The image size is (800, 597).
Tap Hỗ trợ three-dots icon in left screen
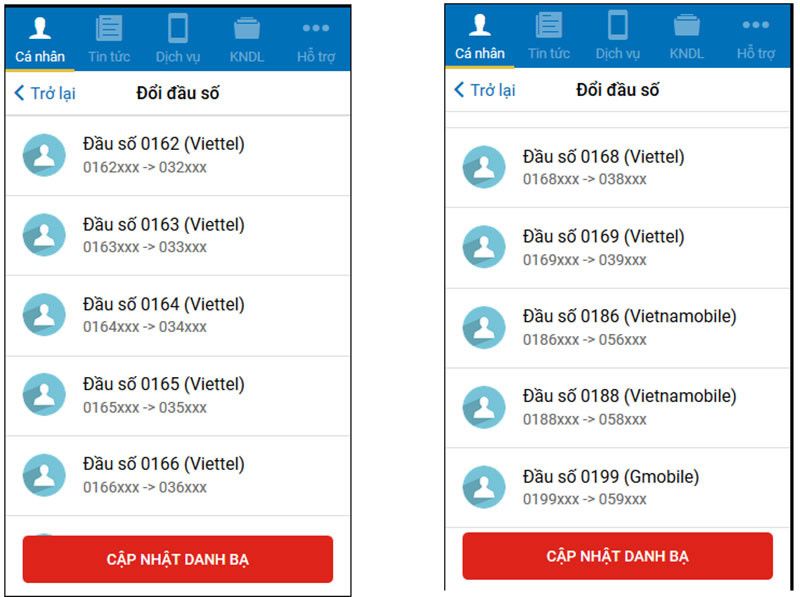(316, 28)
